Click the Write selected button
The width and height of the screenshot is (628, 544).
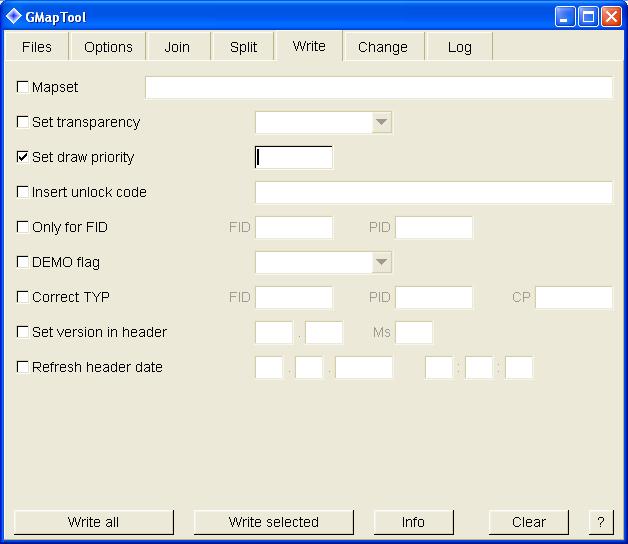click(273, 522)
